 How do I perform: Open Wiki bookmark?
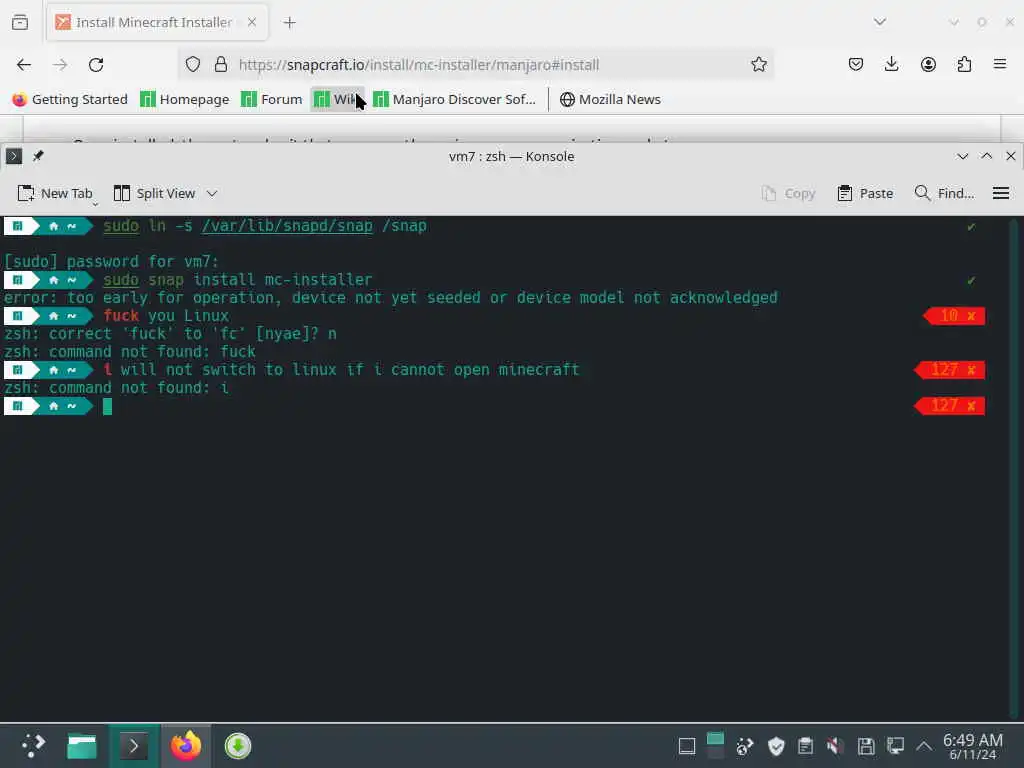(x=338, y=99)
